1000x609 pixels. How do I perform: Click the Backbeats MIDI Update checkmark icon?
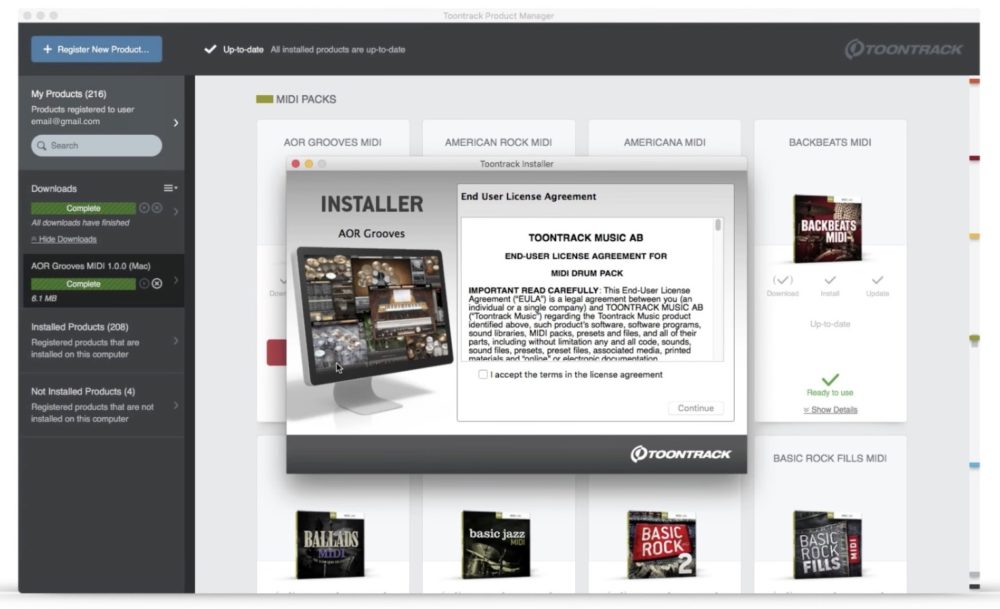[x=877, y=280]
